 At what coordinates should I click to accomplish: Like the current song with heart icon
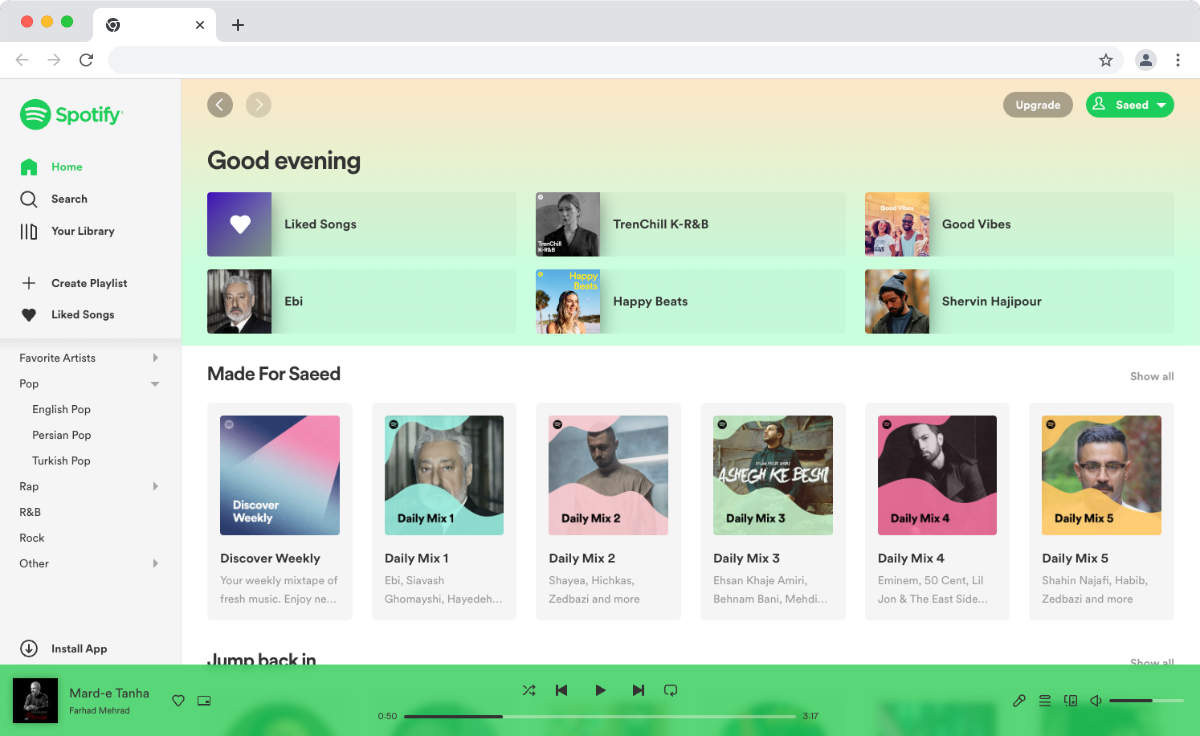[178, 701]
